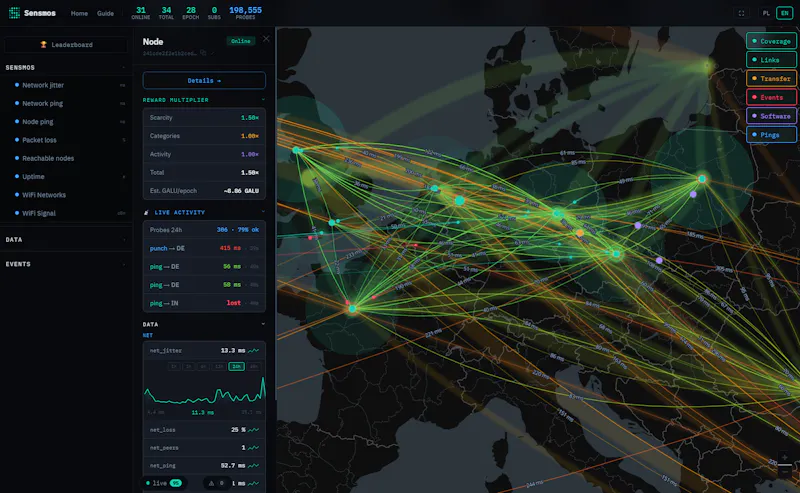Toggle Events map layer
The width and height of the screenshot is (800, 493).
coord(771,97)
